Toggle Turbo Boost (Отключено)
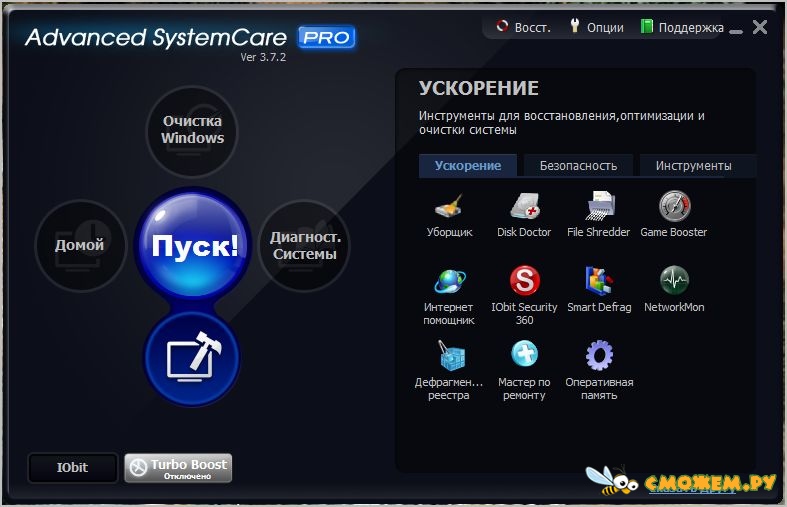 pos(178,468)
